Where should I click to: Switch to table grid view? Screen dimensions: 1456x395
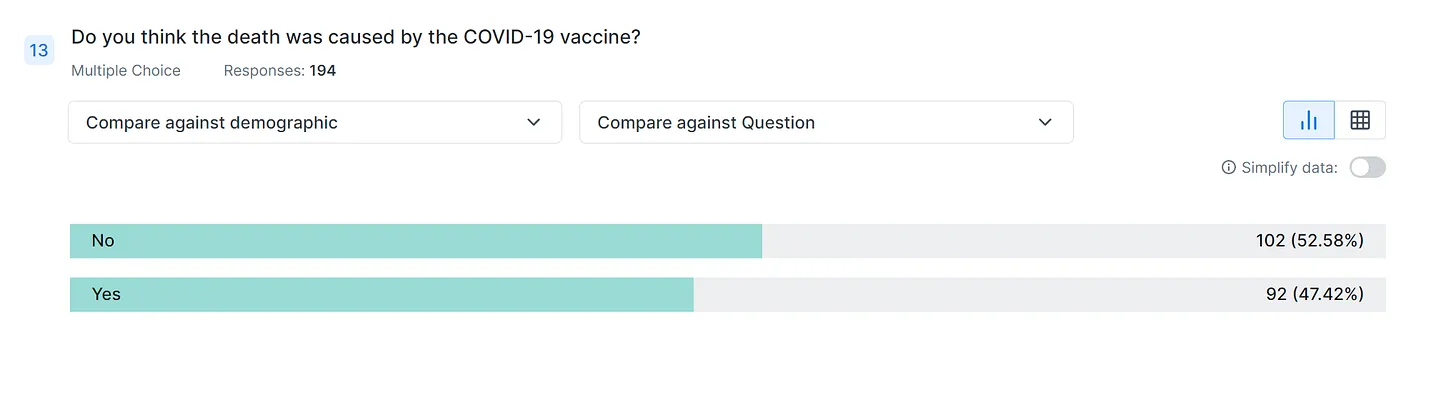click(1360, 120)
